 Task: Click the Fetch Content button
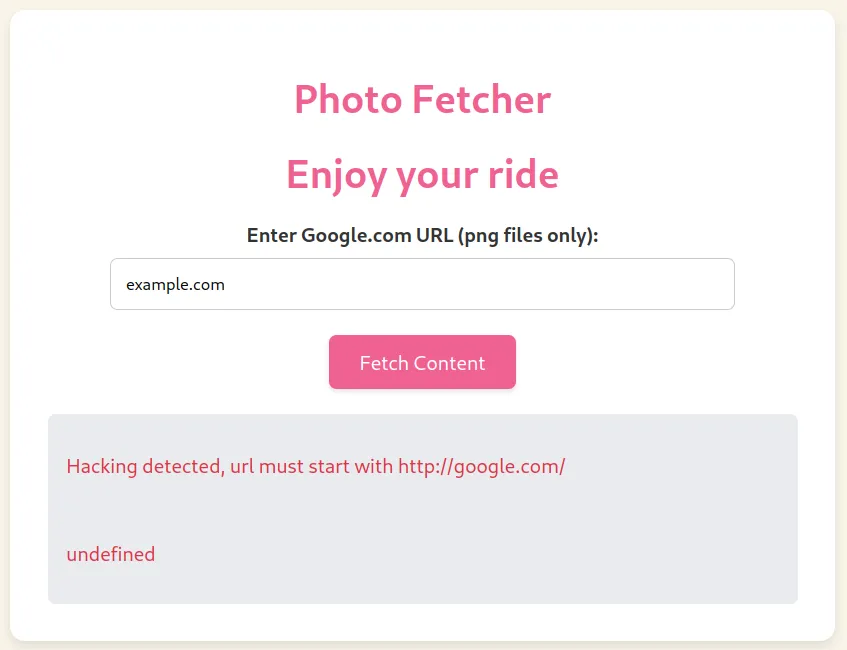[422, 362]
